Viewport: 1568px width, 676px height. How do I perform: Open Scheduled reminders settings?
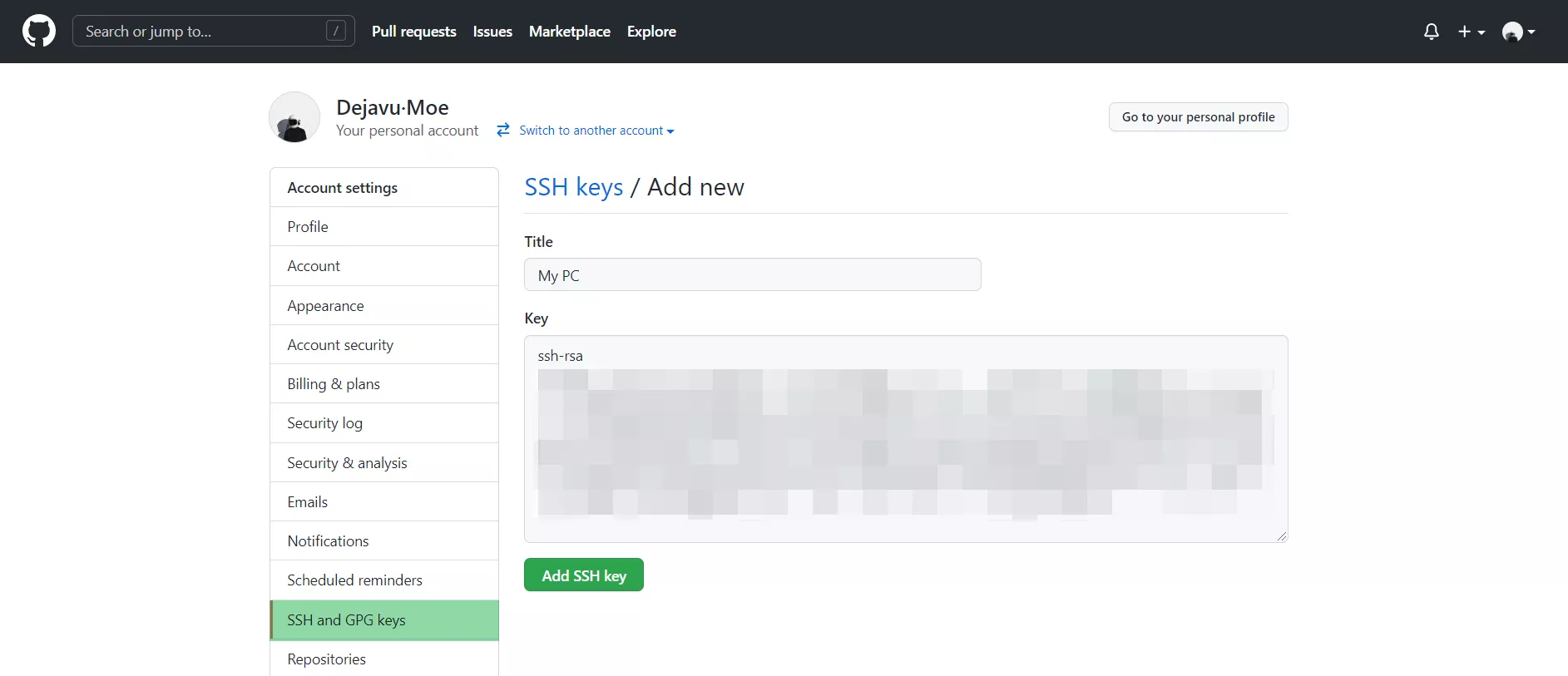(384, 580)
